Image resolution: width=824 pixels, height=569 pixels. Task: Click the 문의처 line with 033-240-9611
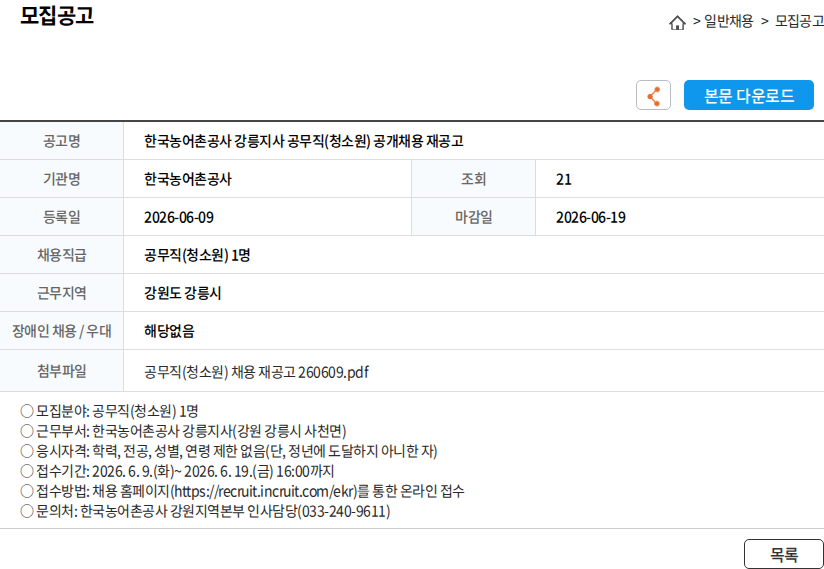[x=205, y=511]
